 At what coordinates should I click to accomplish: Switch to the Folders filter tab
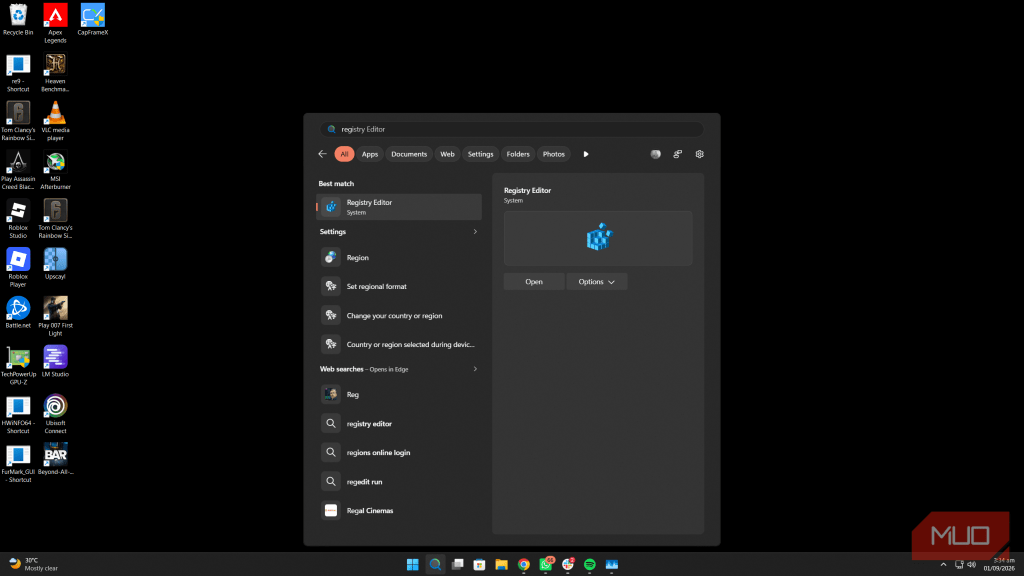[x=518, y=154]
